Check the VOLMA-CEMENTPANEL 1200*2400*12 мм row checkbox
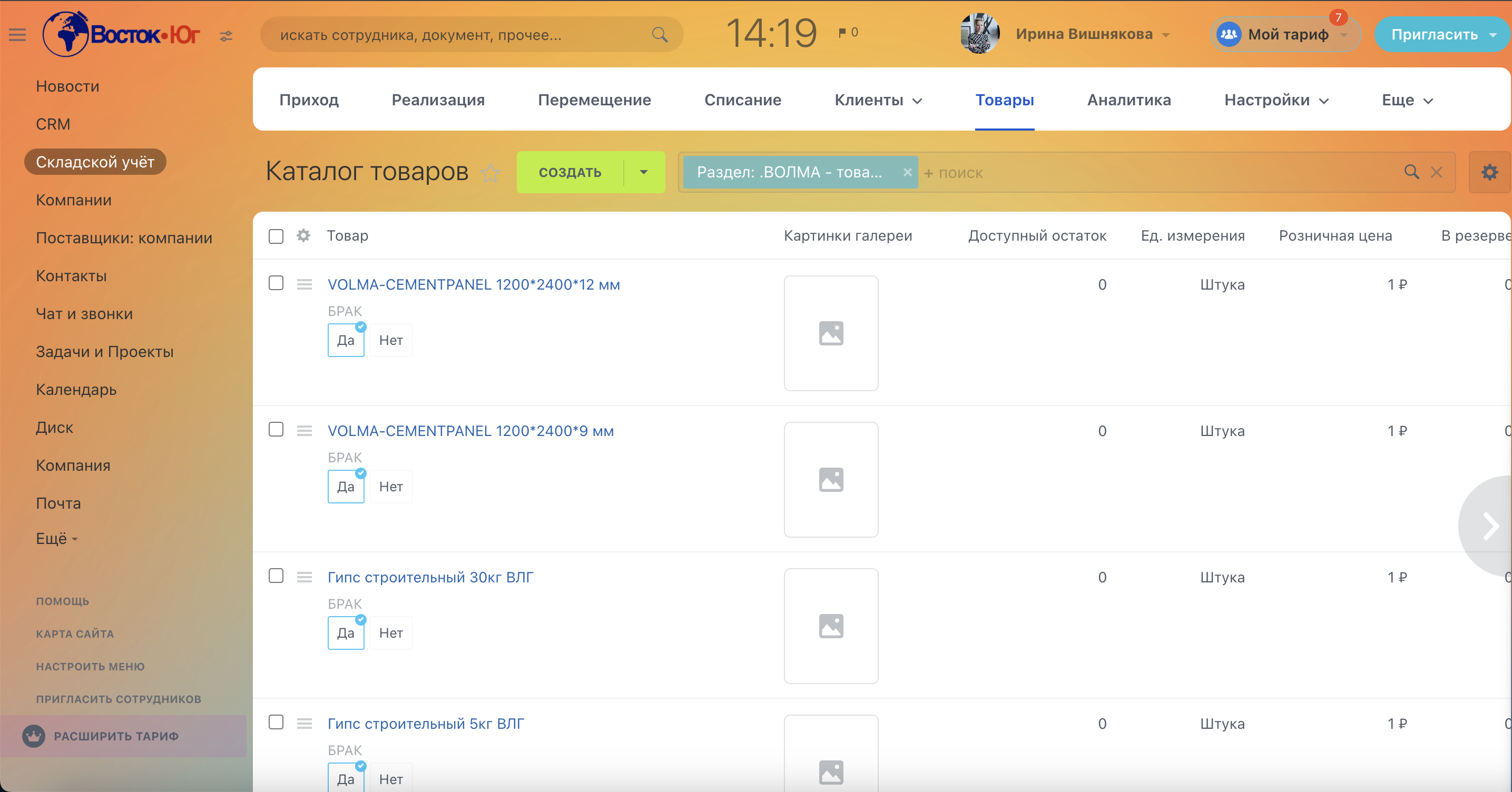The height and width of the screenshot is (792, 1512). [x=276, y=283]
